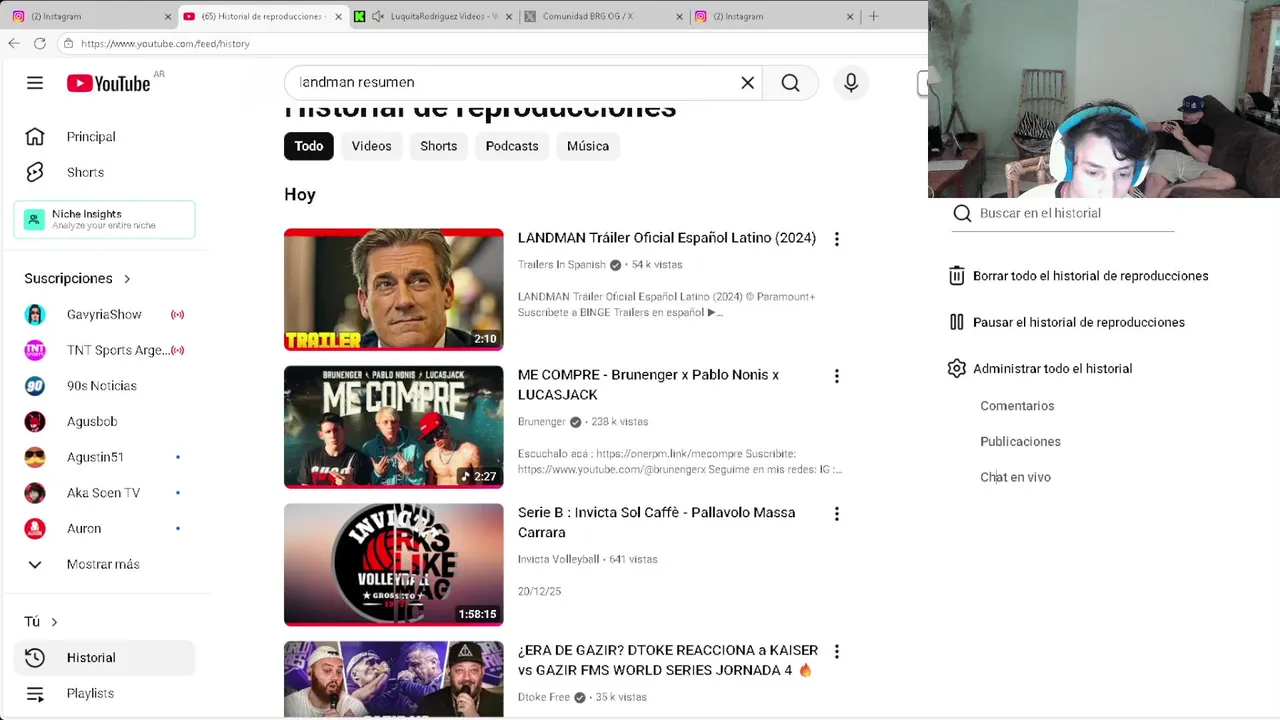Viewport: 1280px width, 720px height.
Task: Click GavyriaShow channel avatar
Action: (x=35, y=314)
